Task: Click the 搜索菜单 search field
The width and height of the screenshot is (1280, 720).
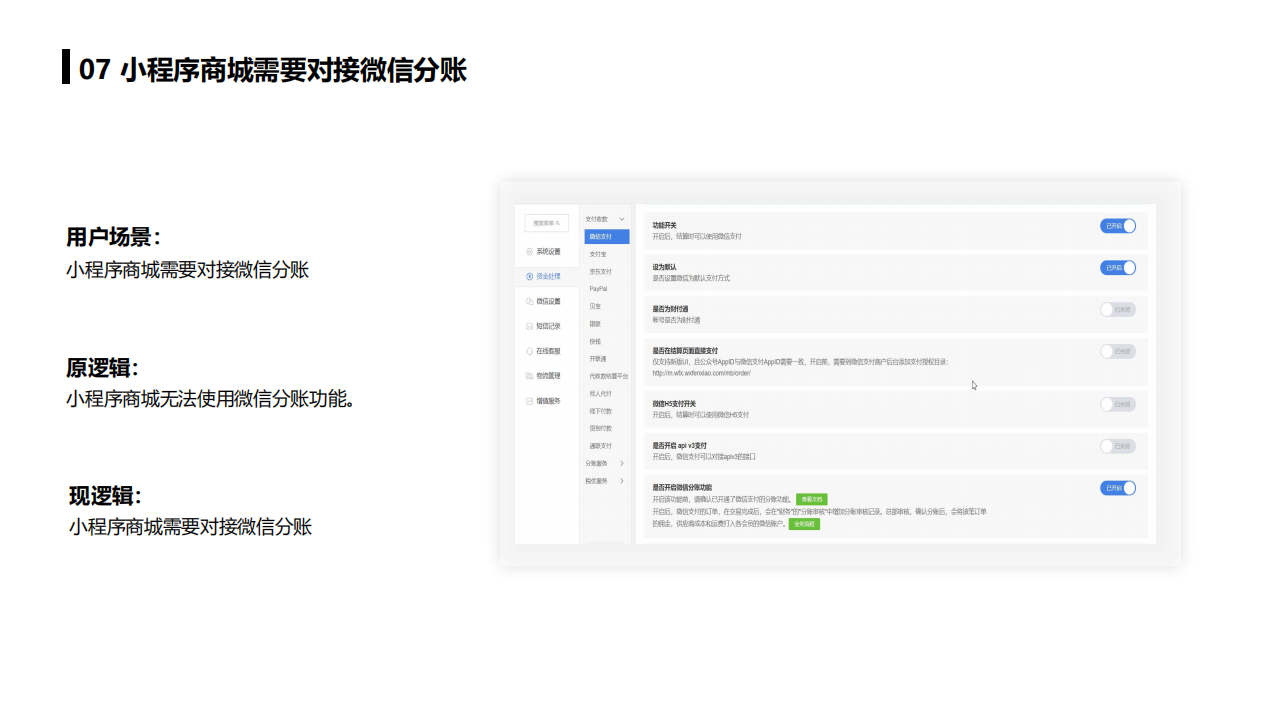Action: pos(546,223)
